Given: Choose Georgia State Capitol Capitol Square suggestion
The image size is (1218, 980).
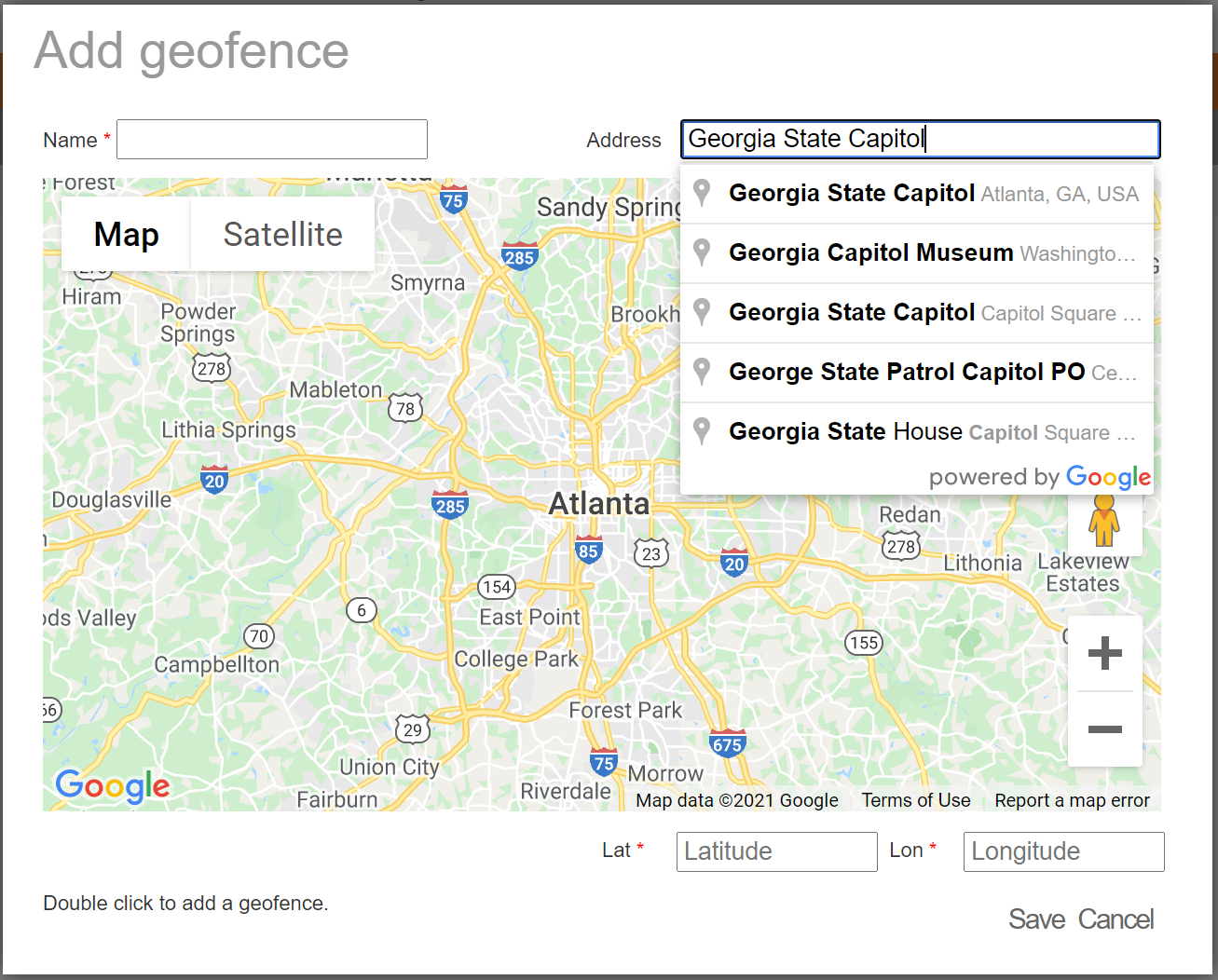Looking at the screenshot, I should point(918,313).
